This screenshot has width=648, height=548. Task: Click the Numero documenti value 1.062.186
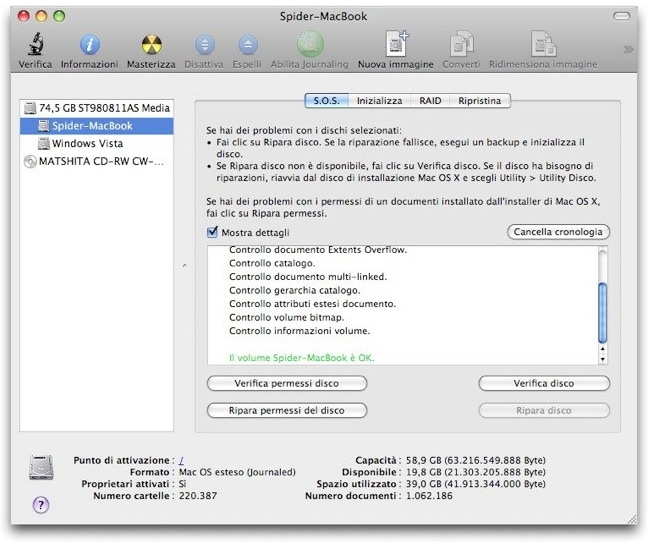coord(429,496)
